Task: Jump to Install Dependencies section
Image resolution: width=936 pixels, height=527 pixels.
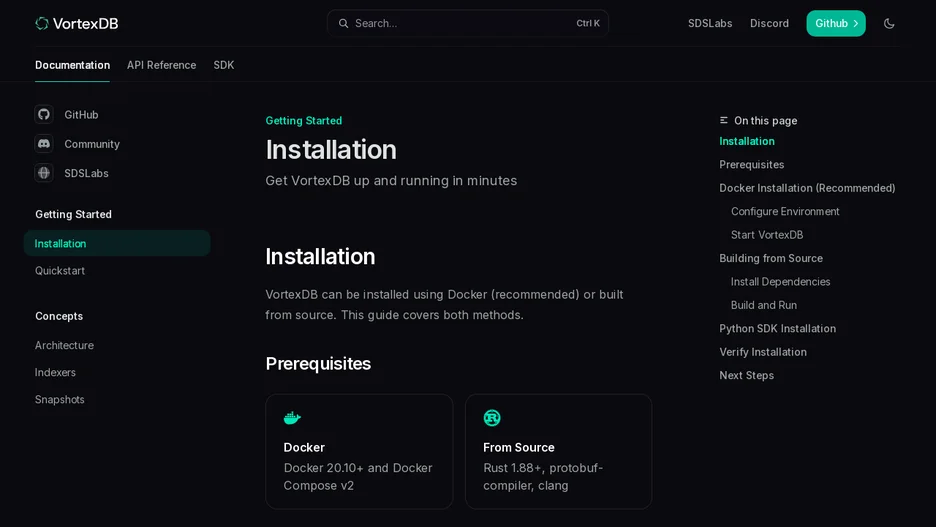Action: point(780,282)
